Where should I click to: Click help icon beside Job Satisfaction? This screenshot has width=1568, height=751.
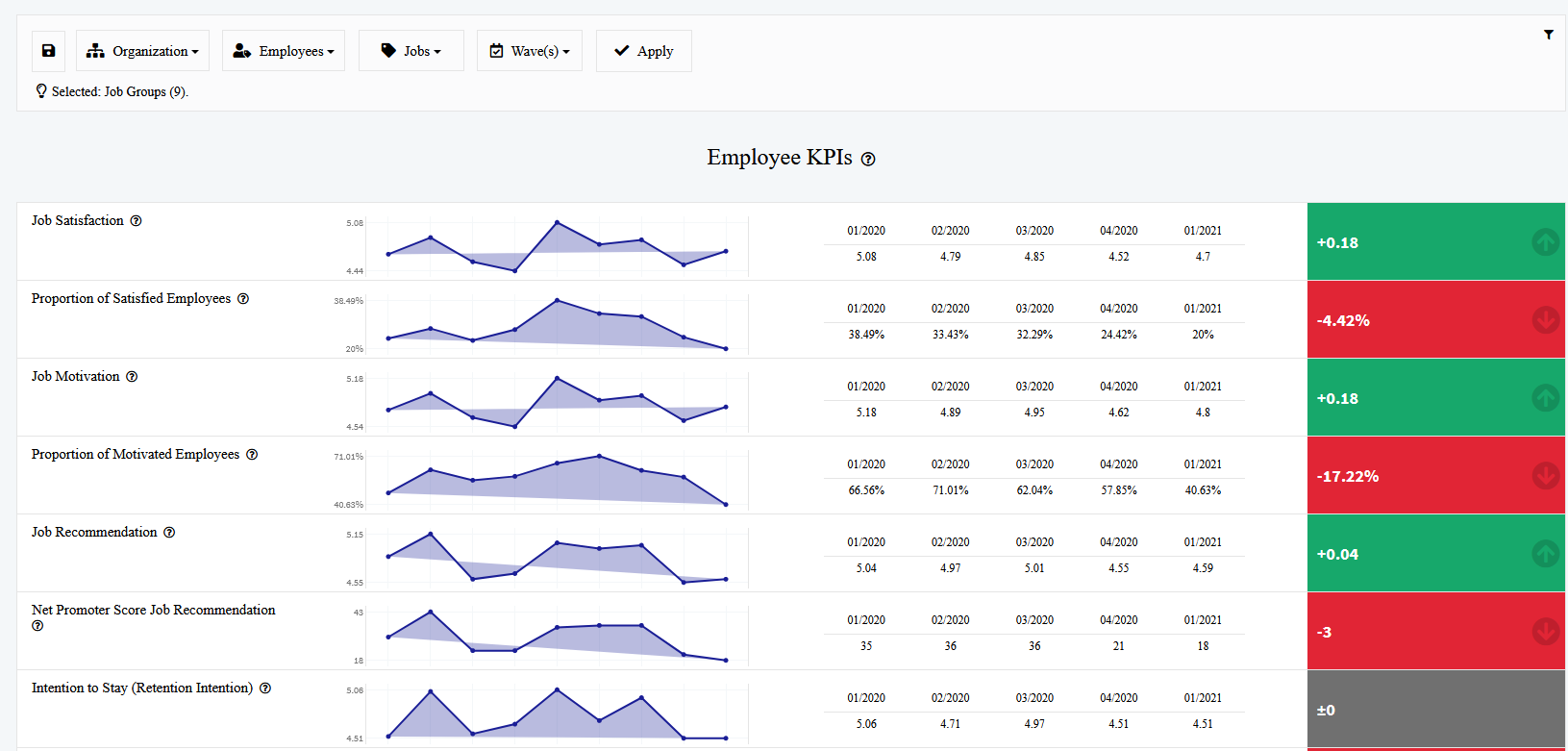click(137, 221)
